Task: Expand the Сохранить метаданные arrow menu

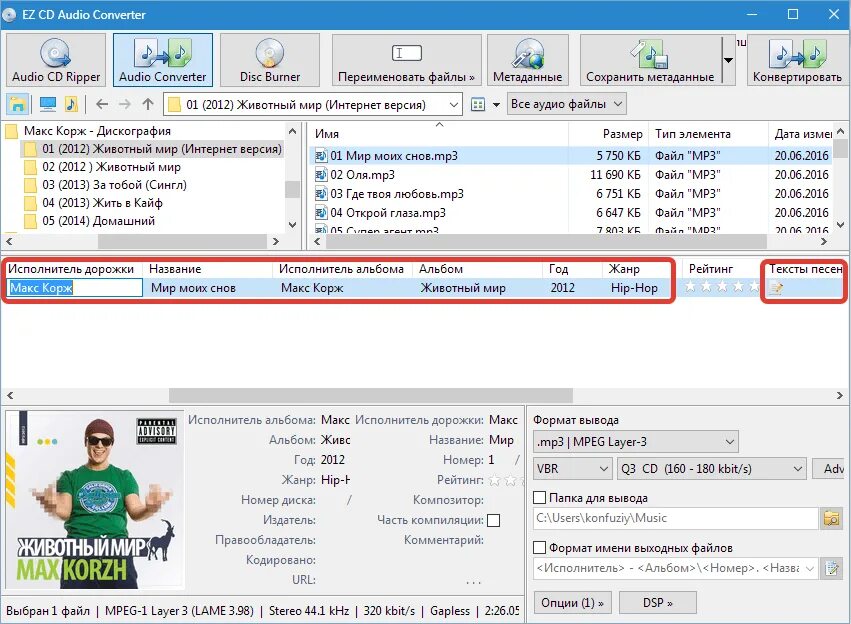Action: tap(728, 60)
